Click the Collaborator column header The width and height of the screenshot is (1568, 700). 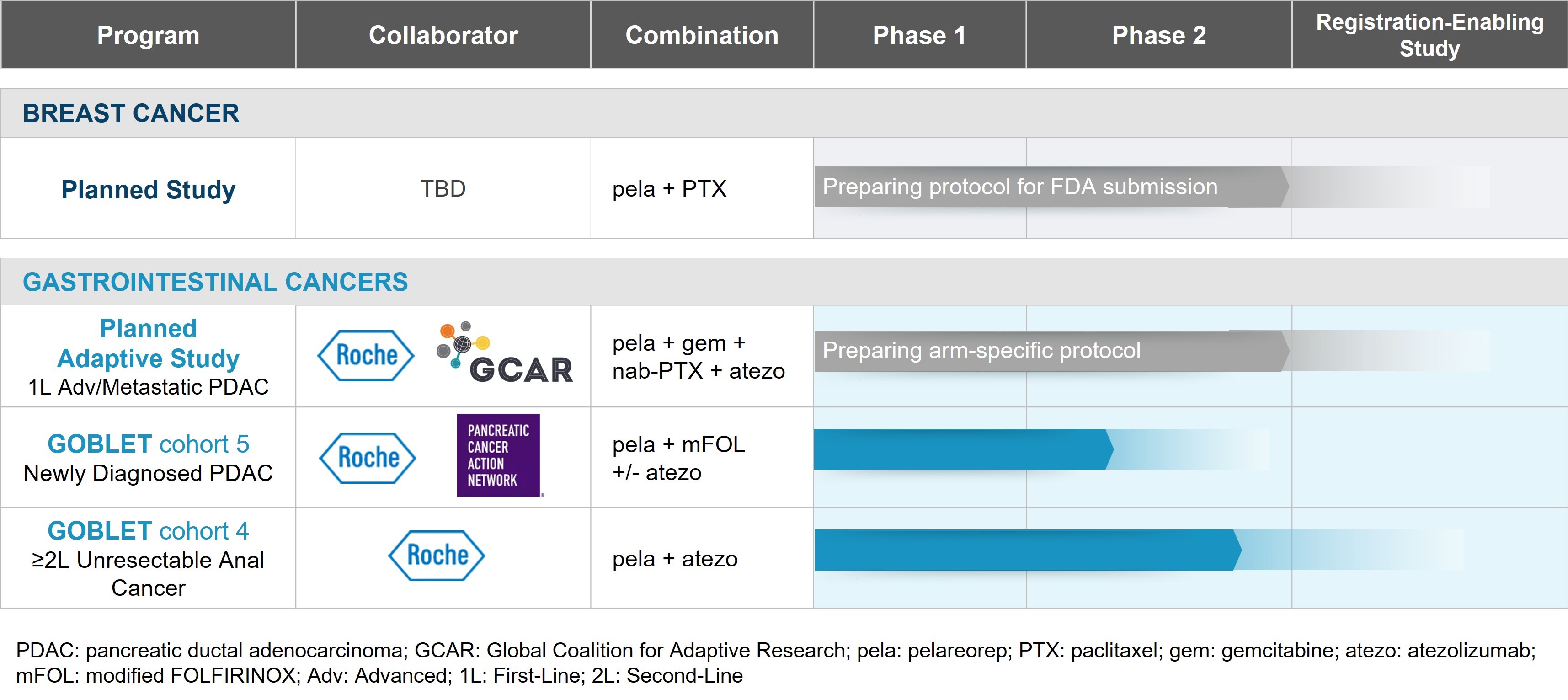[443, 35]
